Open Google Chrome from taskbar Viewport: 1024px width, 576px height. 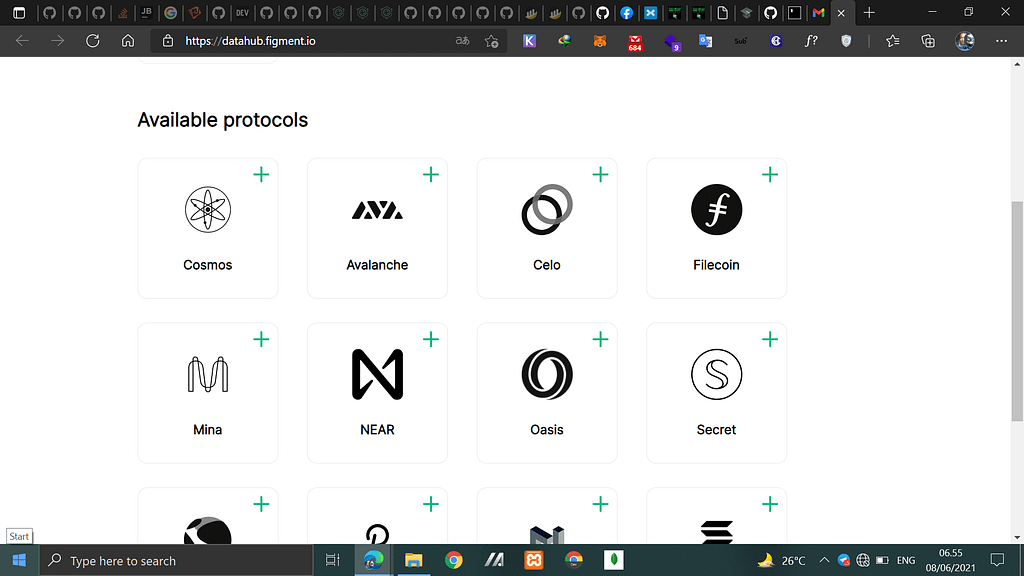point(454,560)
